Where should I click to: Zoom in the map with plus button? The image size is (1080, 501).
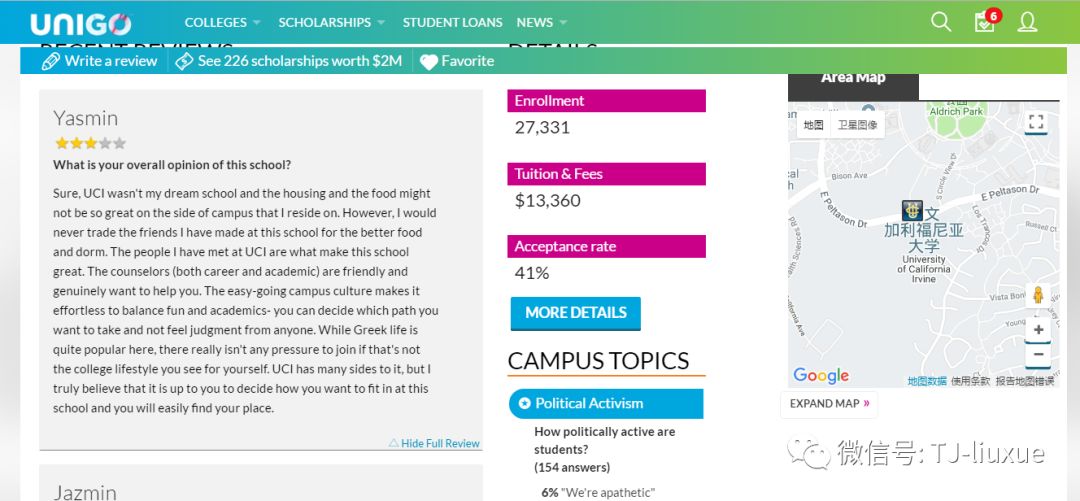tap(1038, 330)
